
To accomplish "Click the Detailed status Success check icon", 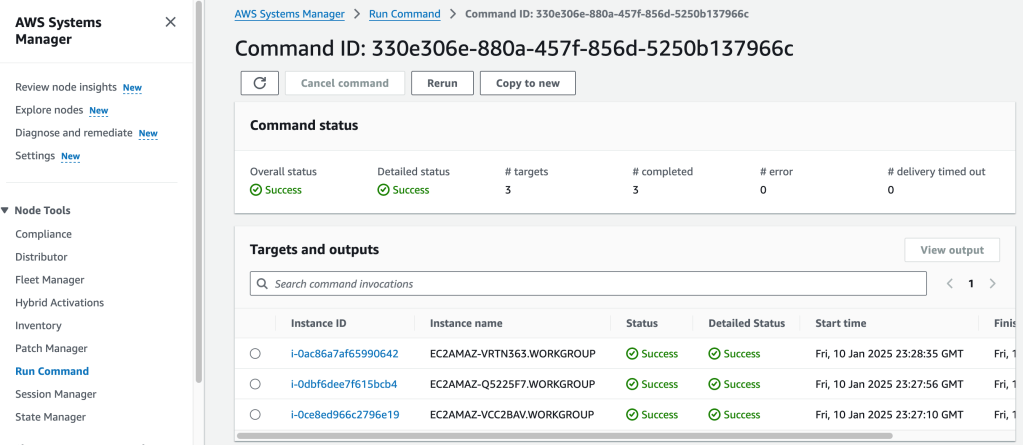I will (x=384, y=190).
